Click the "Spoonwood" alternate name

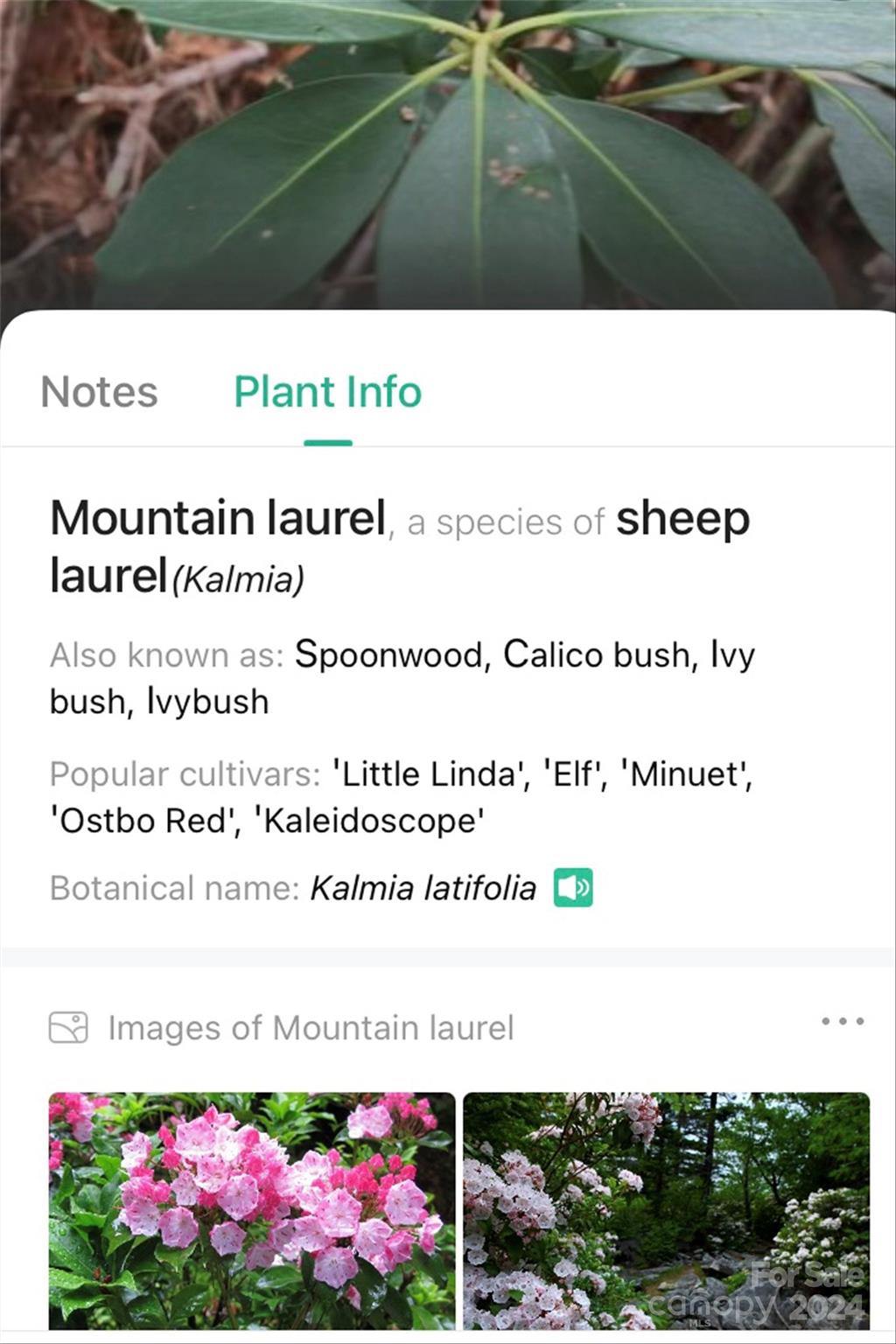(x=388, y=654)
